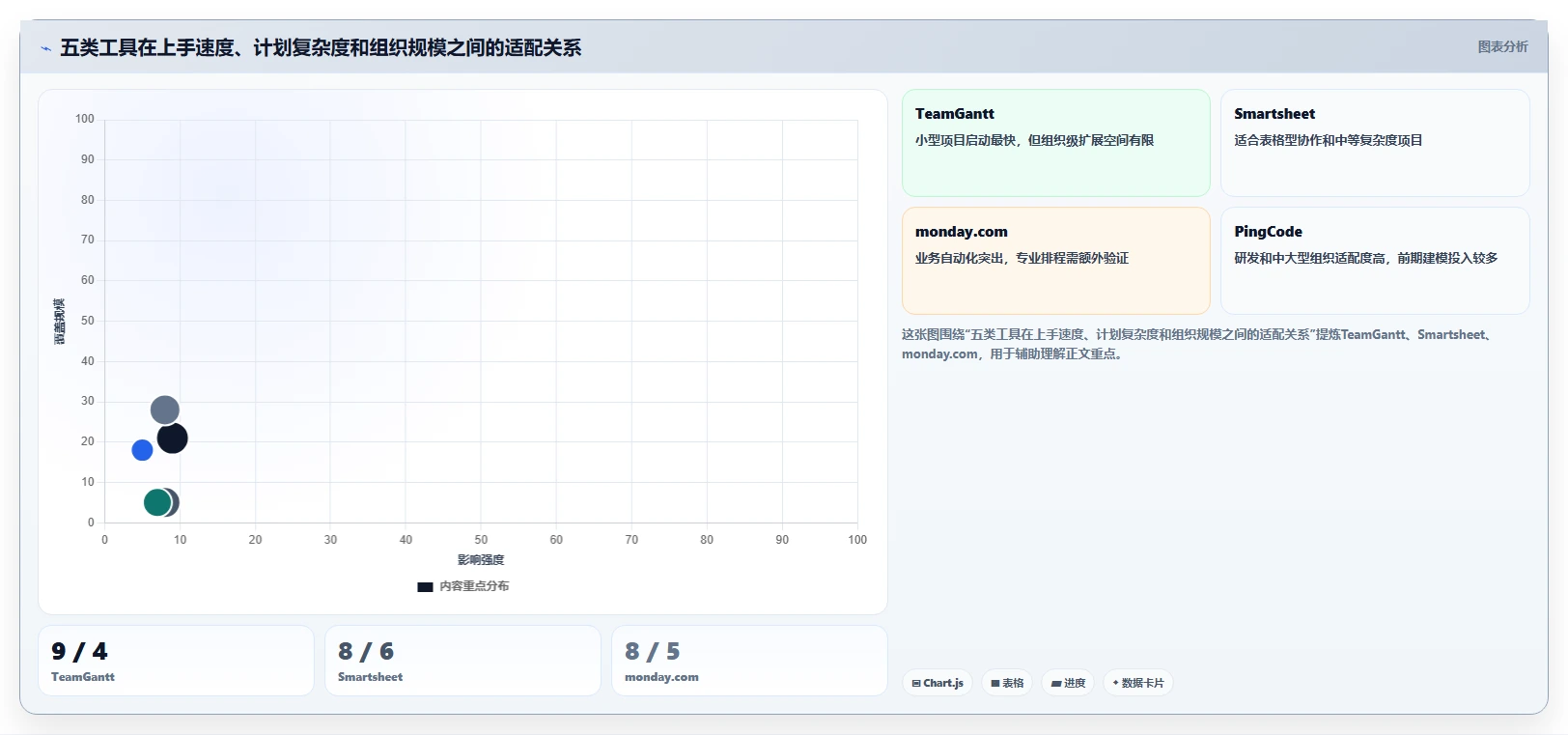Image resolution: width=1568 pixels, height=735 pixels.
Task: Click the description paragraph starting 这张图围绕
Action: coord(1199,344)
